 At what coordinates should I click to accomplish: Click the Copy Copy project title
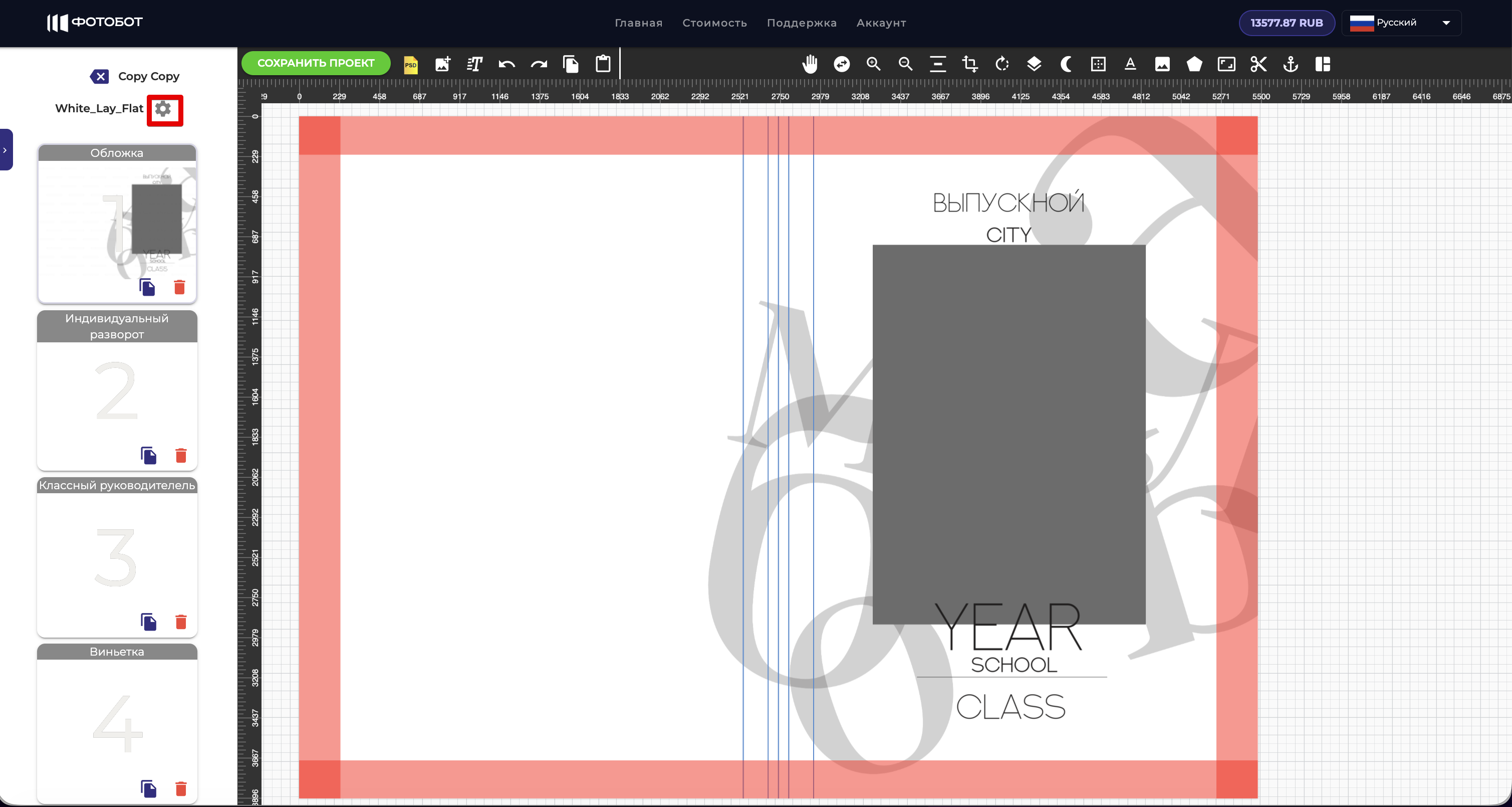click(x=148, y=76)
